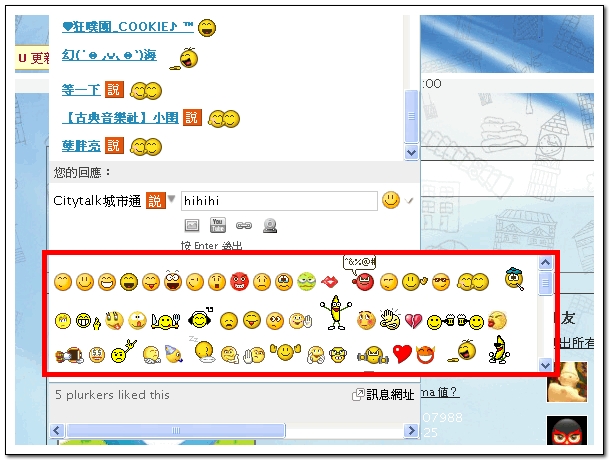This screenshot has height=460, width=609.
Task: Toggle the emoticon picker smiley button
Action: point(391,200)
